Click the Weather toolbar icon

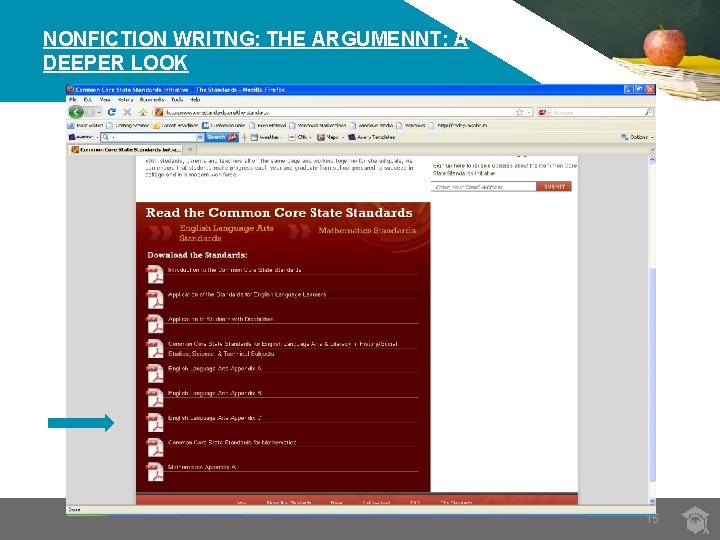pyautogui.click(x=254, y=137)
